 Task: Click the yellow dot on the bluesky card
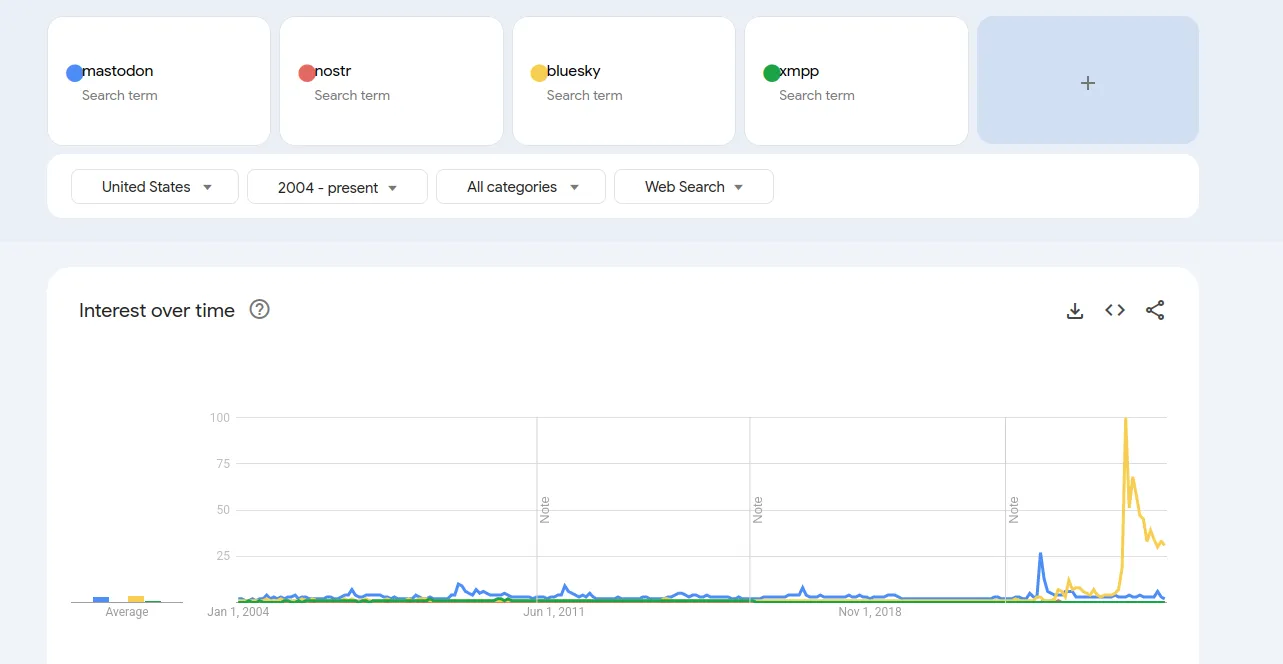[539, 71]
